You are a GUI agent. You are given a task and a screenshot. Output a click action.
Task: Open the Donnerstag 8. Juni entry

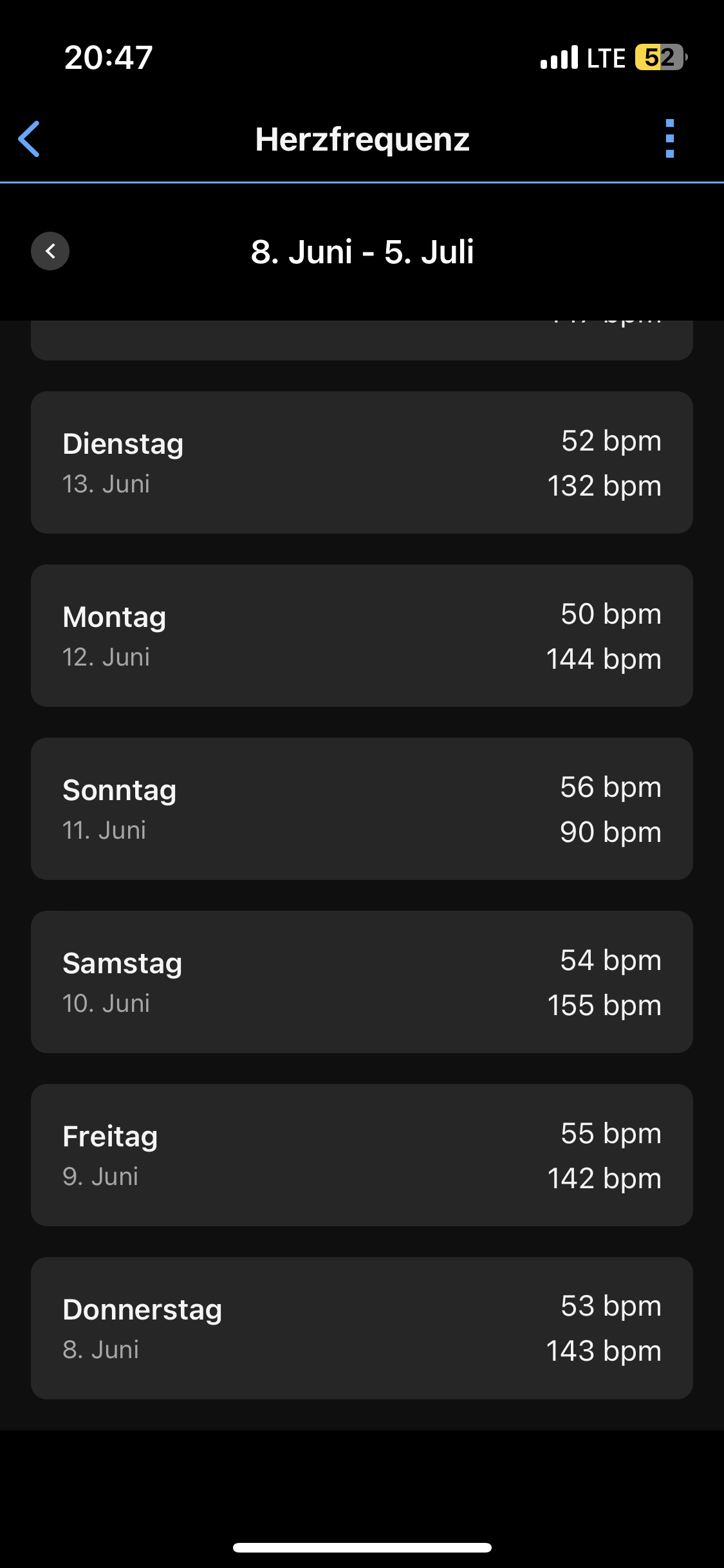click(x=362, y=1328)
